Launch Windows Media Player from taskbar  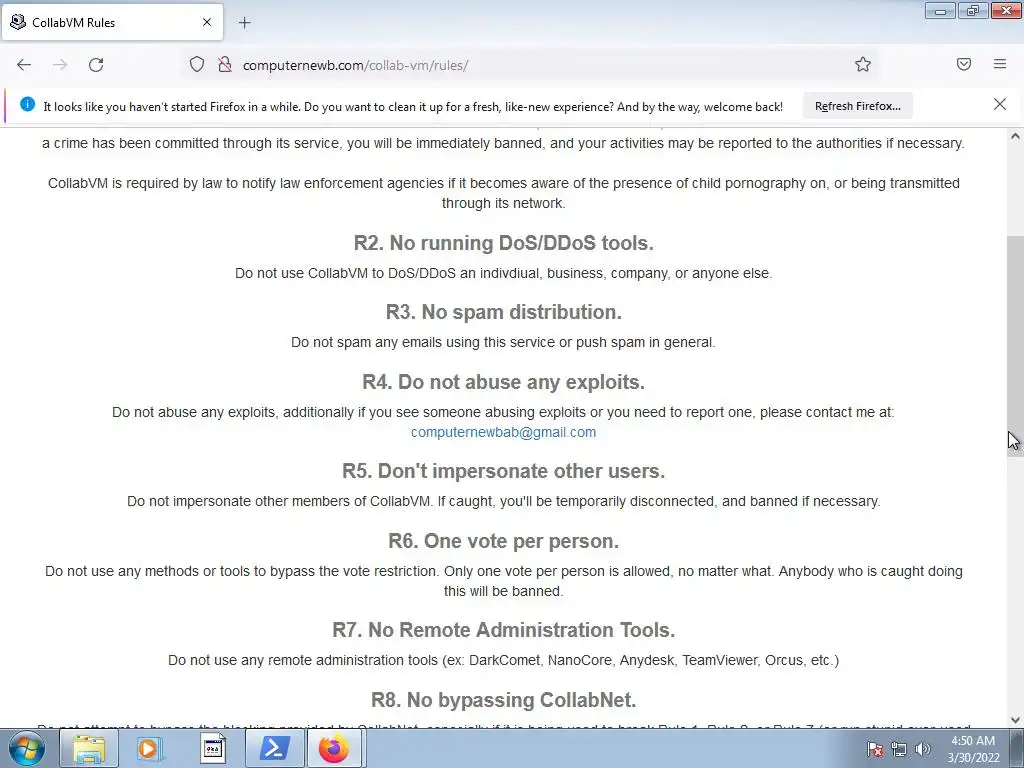point(149,748)
